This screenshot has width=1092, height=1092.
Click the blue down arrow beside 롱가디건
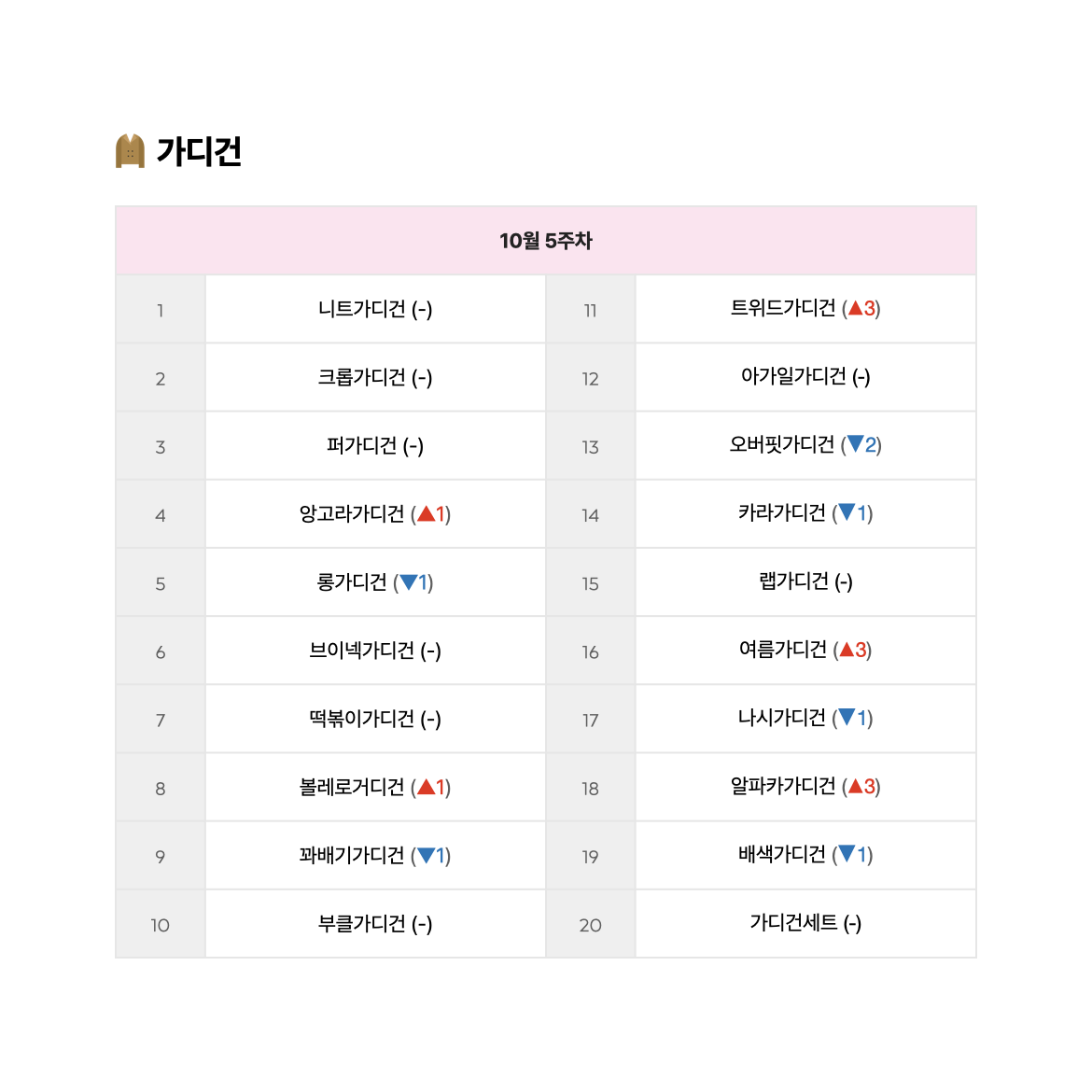pos(409,582)
